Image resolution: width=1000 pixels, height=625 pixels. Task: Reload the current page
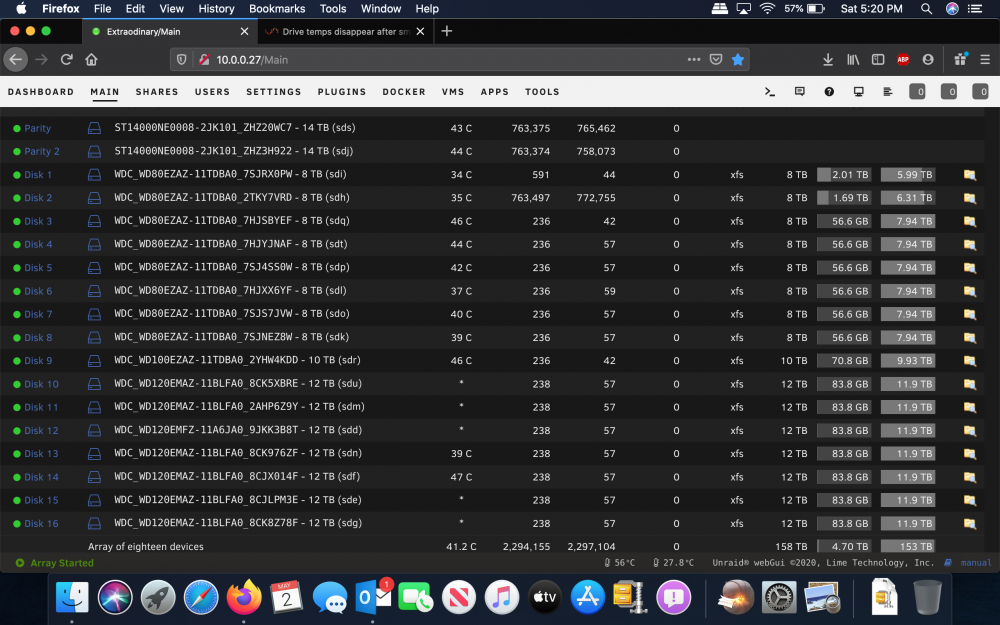66,59
